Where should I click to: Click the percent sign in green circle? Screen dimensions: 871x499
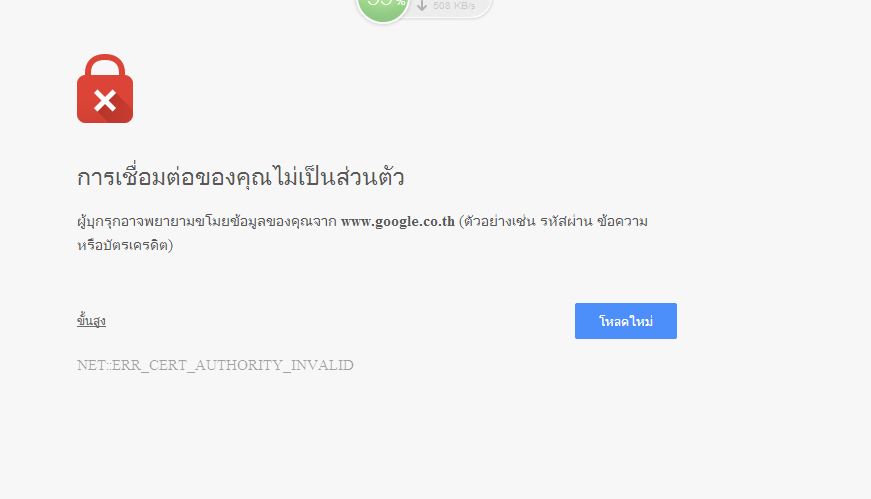tap(399, 3)
